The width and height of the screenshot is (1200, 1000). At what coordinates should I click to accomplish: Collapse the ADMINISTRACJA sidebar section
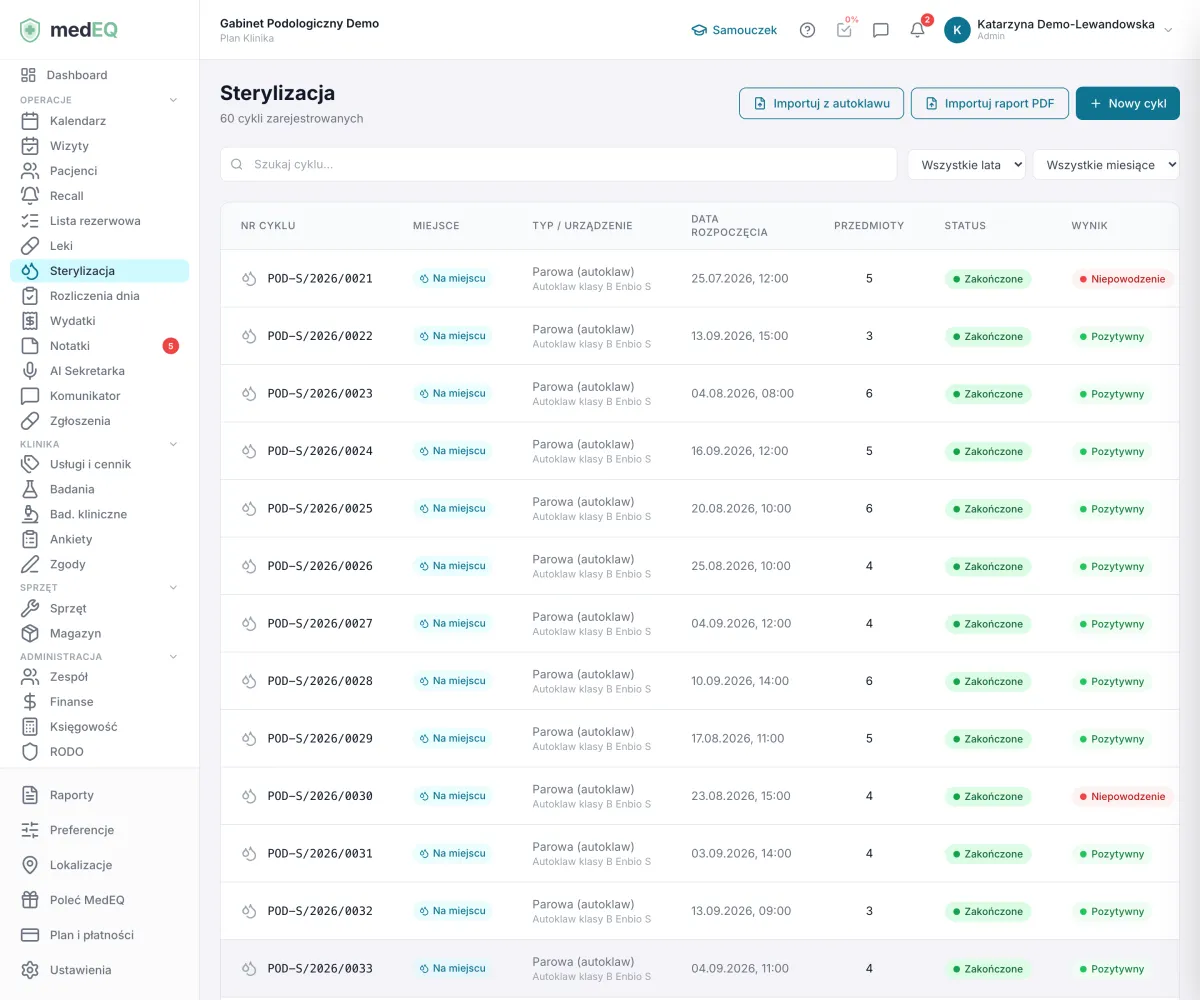pyautogui.click(x=173, y=657)
